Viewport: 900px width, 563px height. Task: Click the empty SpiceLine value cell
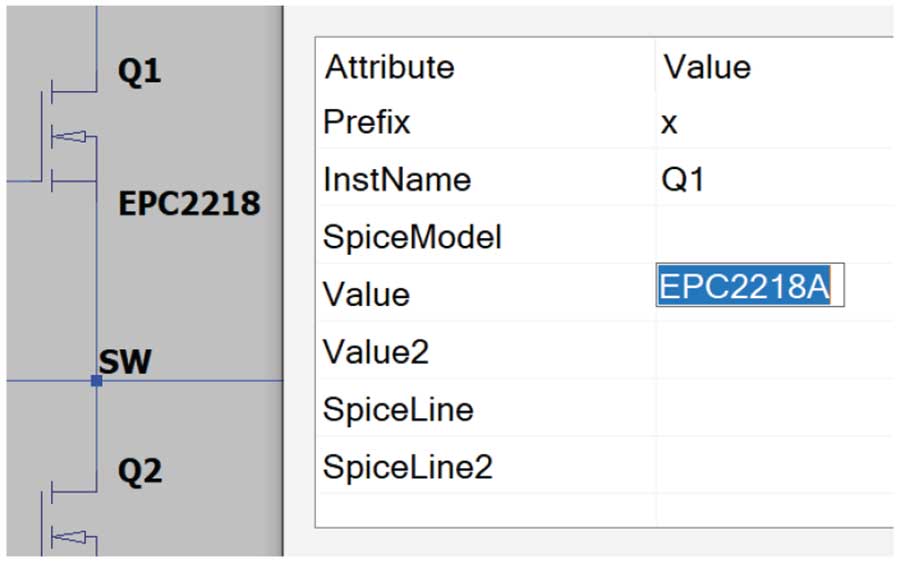[772, 410]
